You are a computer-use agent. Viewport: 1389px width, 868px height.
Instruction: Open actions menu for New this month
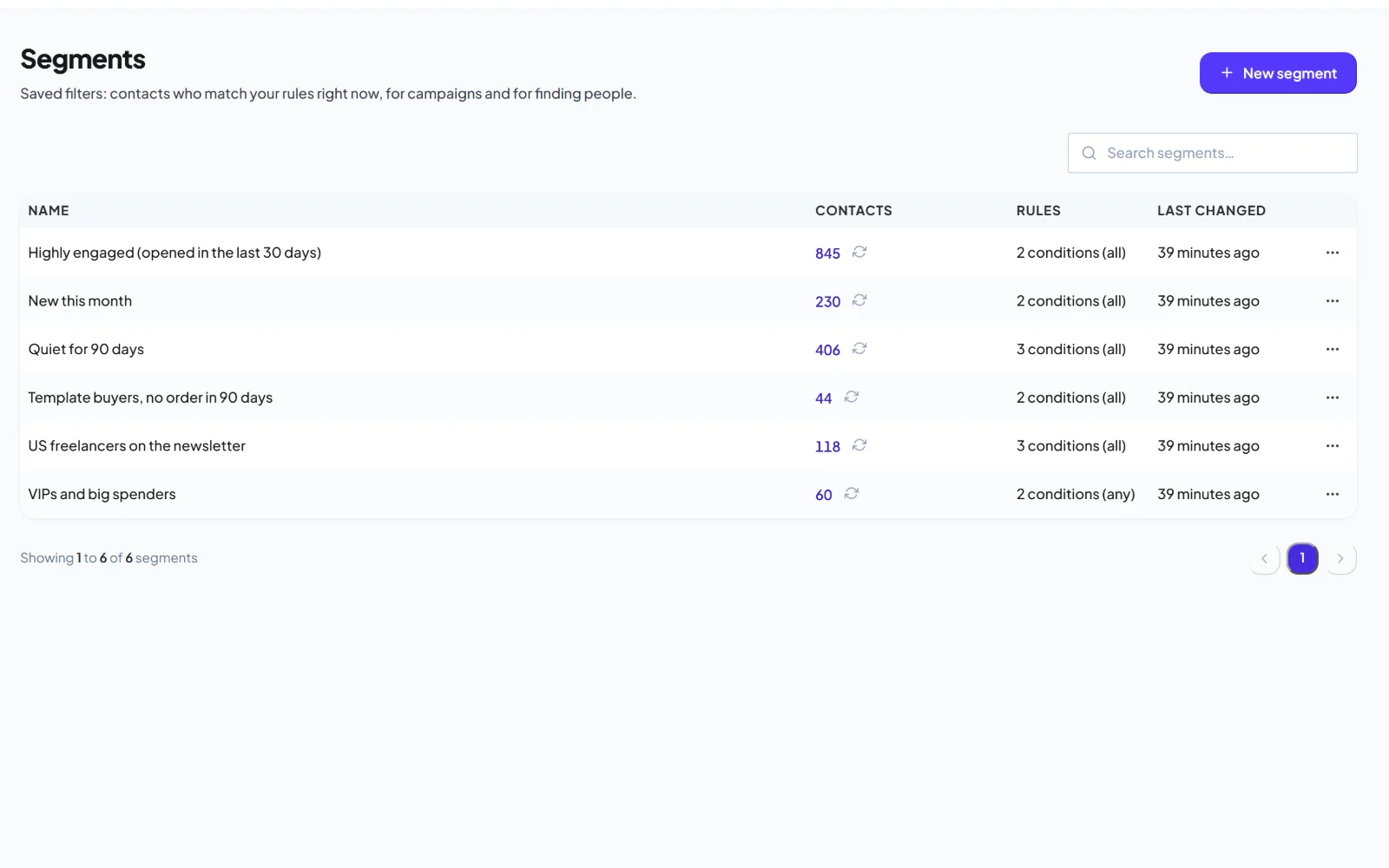point(1333,301)
